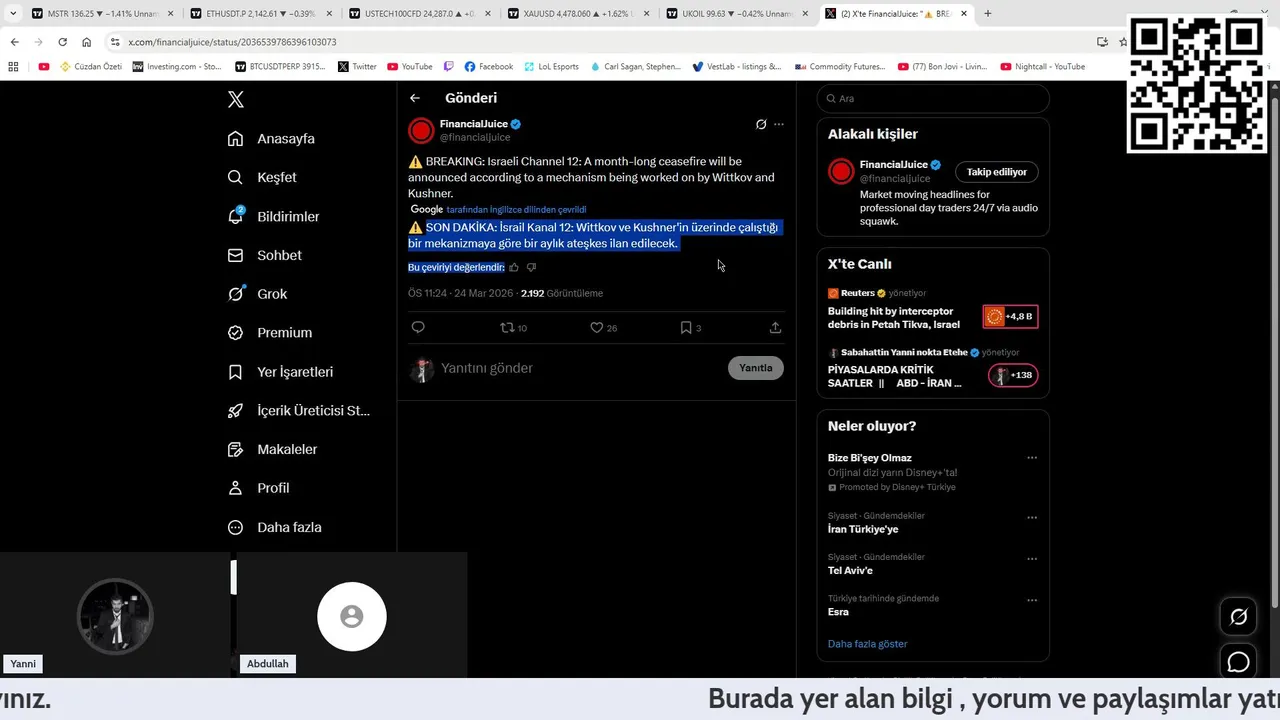Click the translated-from-English Google link
The height and width of the screenshot is (720, 1280).
tap(516, 210)
